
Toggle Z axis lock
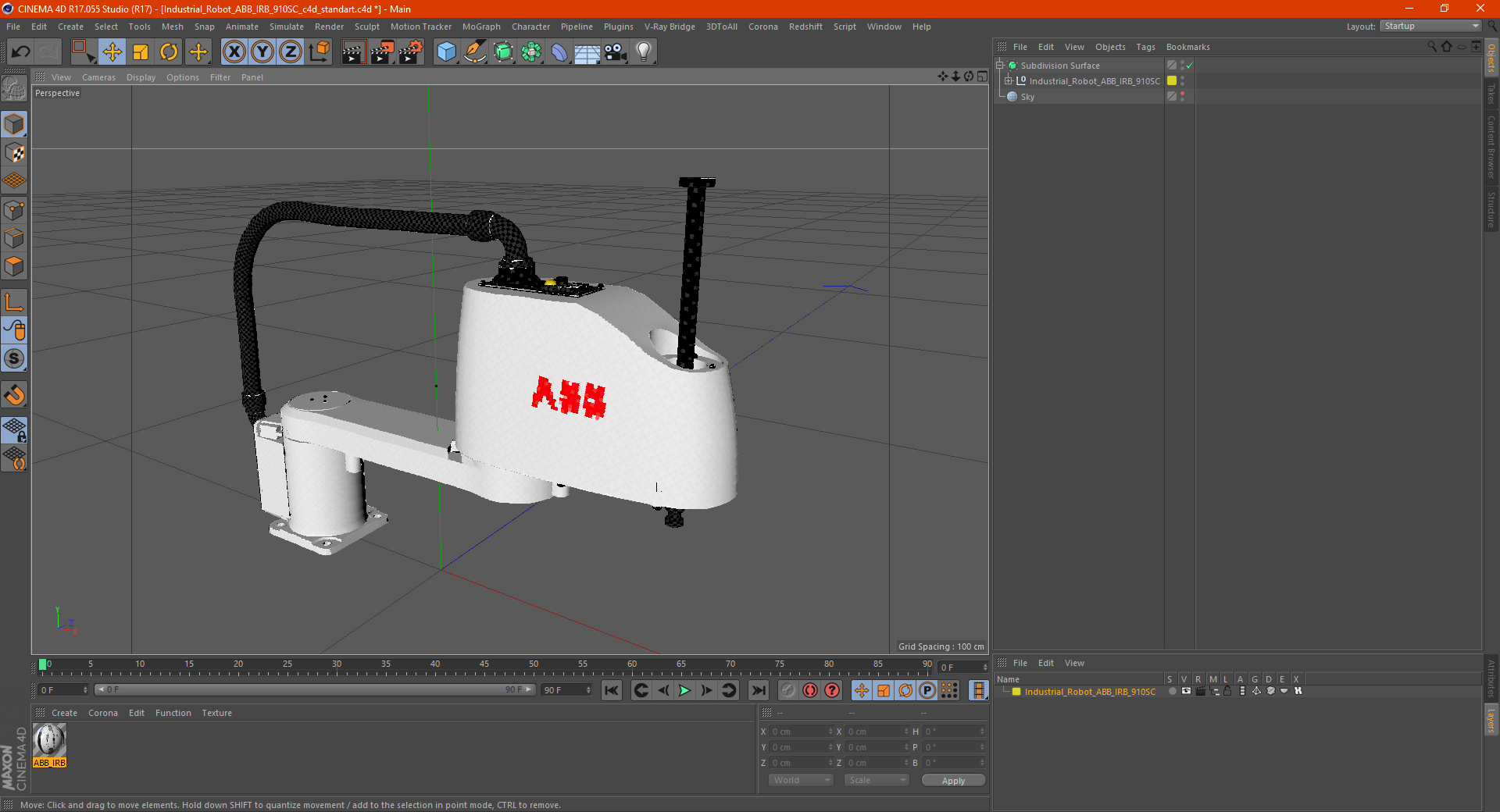click(291, 52)
